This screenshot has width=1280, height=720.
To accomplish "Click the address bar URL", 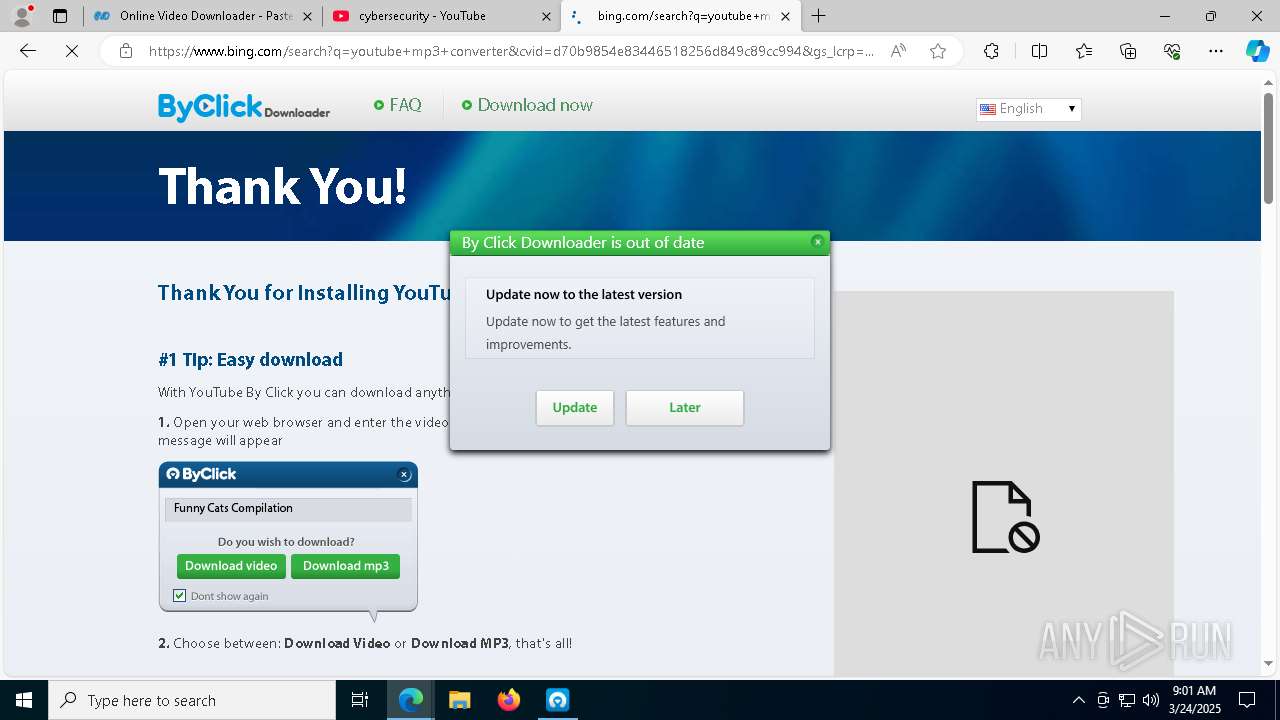I will coord(511,51).
